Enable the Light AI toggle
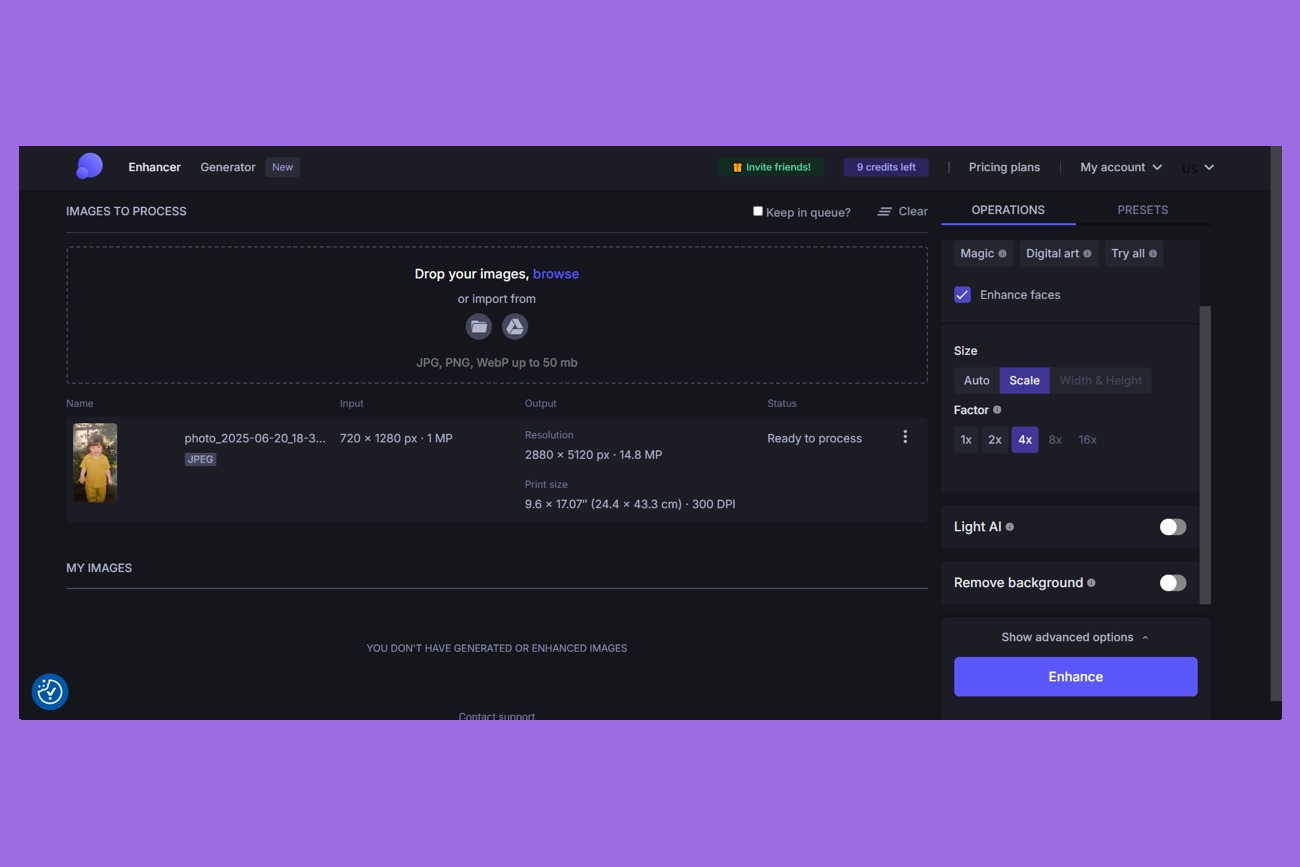 click(1172, 527)
